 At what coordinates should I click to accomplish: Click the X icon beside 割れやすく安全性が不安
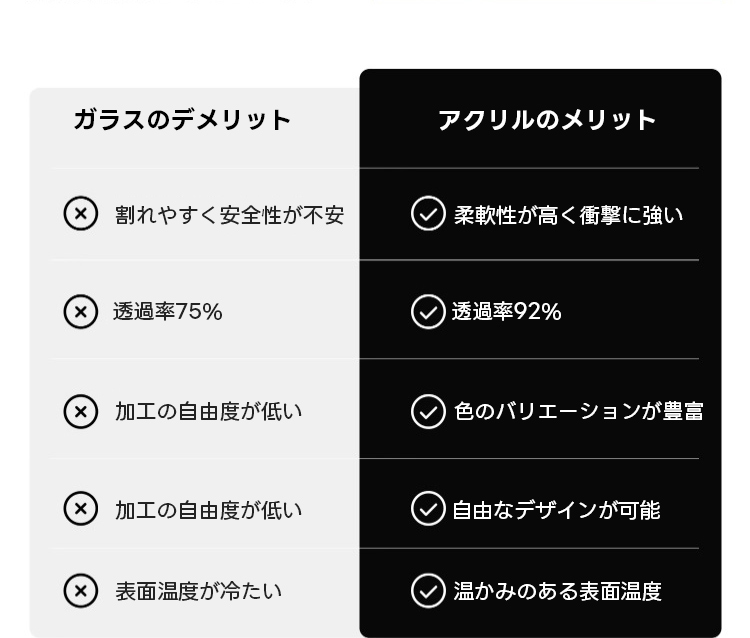click(x=81, y=214)
